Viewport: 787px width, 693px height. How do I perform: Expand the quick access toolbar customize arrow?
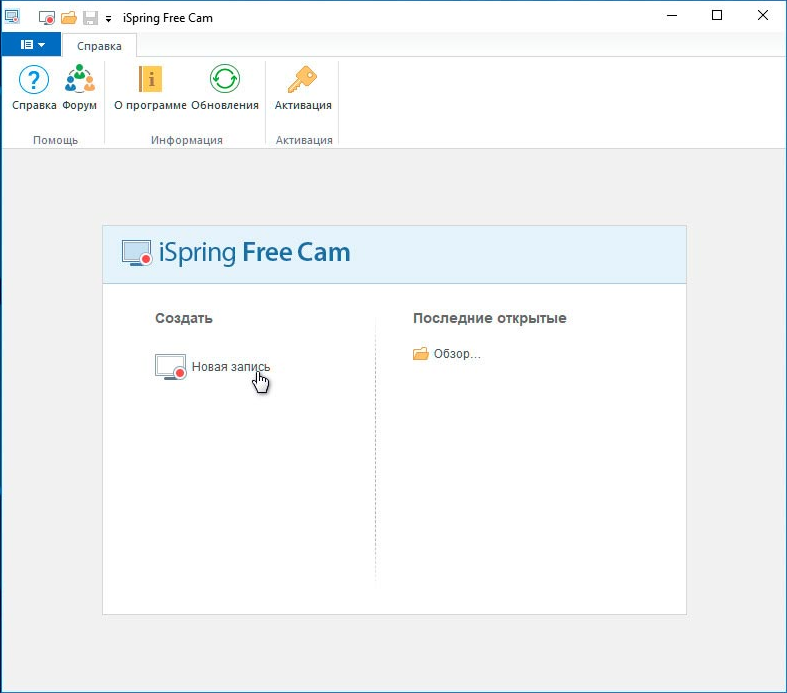108,19
